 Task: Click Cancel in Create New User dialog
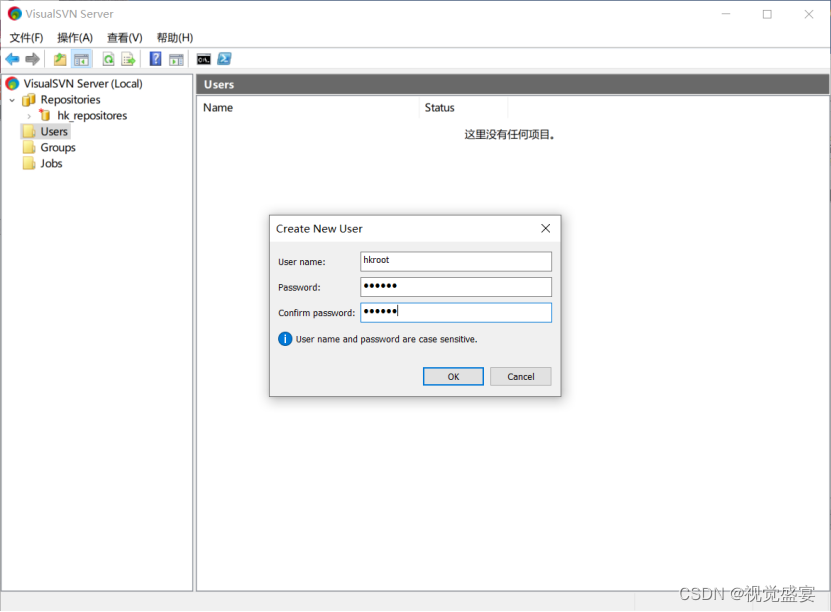point(520,376)
